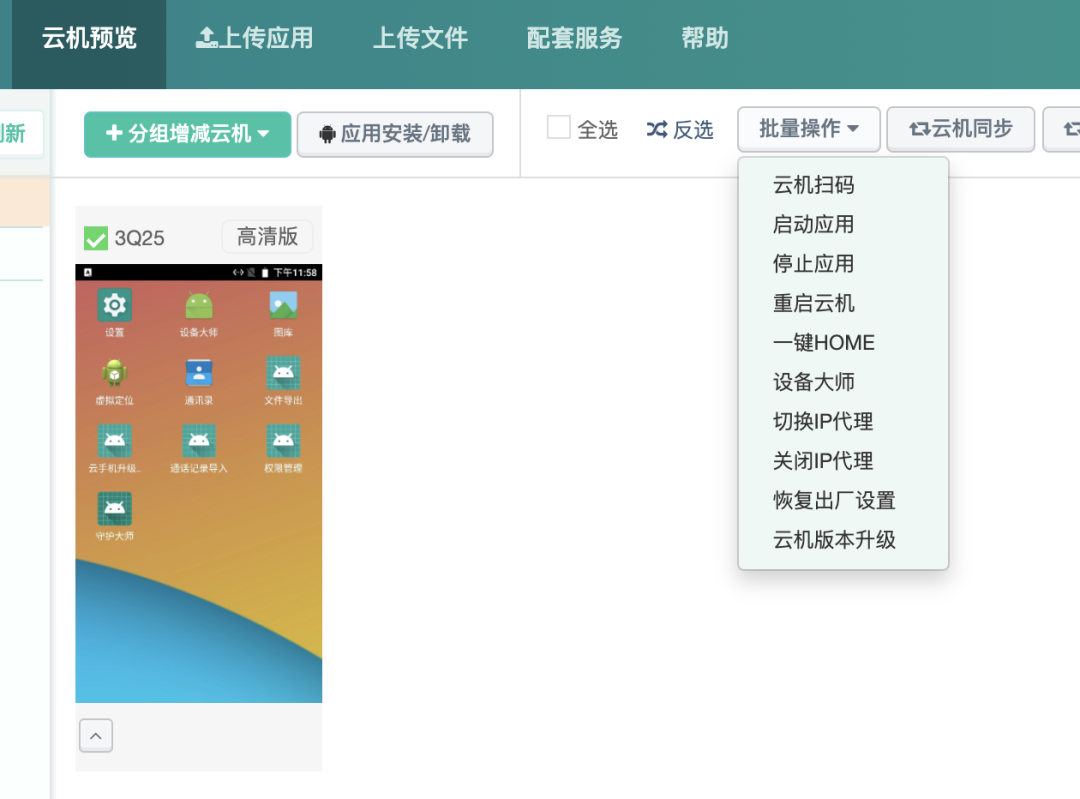The image size is (1080, 799).
Task: Open the 权限管理 app icon
Action: (283, 442)
